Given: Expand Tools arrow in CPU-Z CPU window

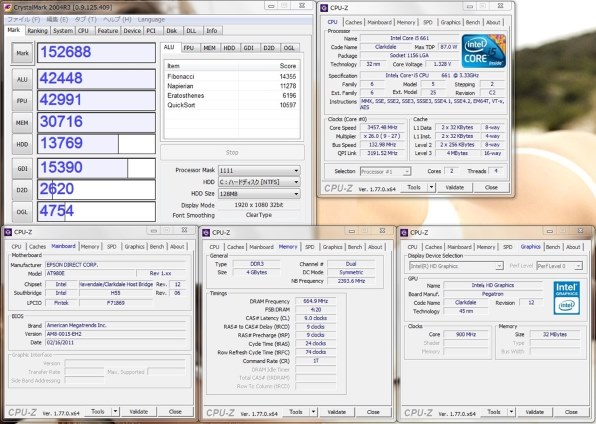Looking at the screenshot, I should (431, 187).
